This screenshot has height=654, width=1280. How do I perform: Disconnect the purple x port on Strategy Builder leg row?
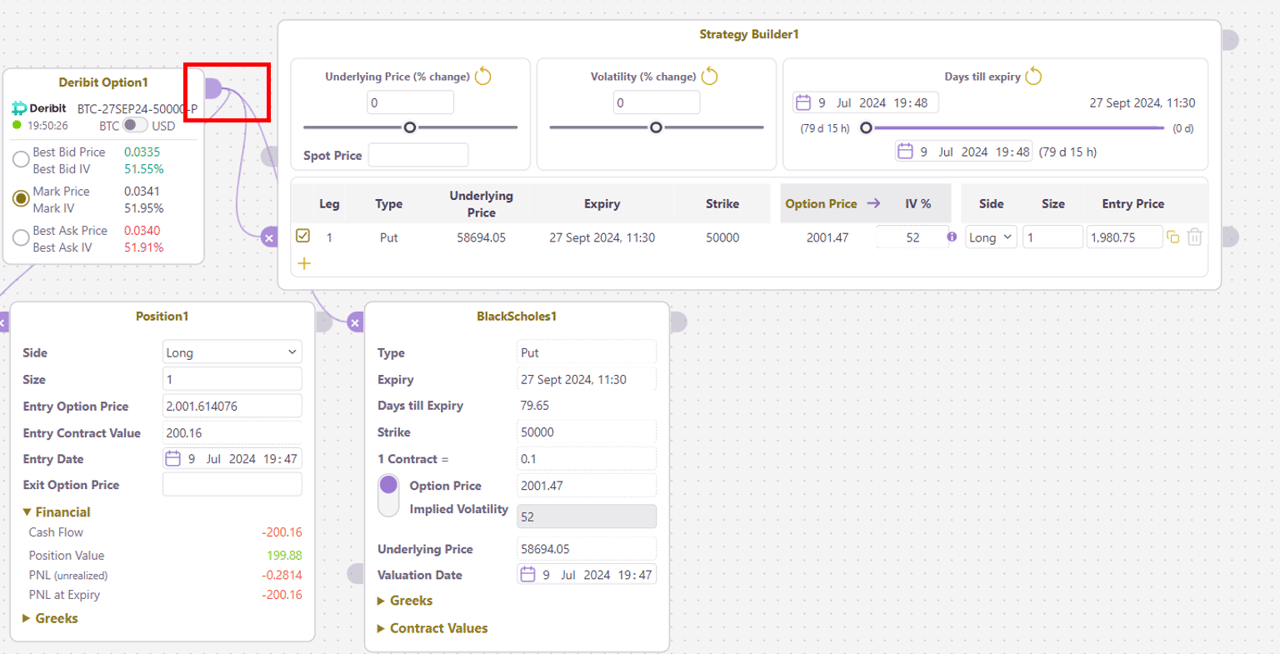point(269,237)
